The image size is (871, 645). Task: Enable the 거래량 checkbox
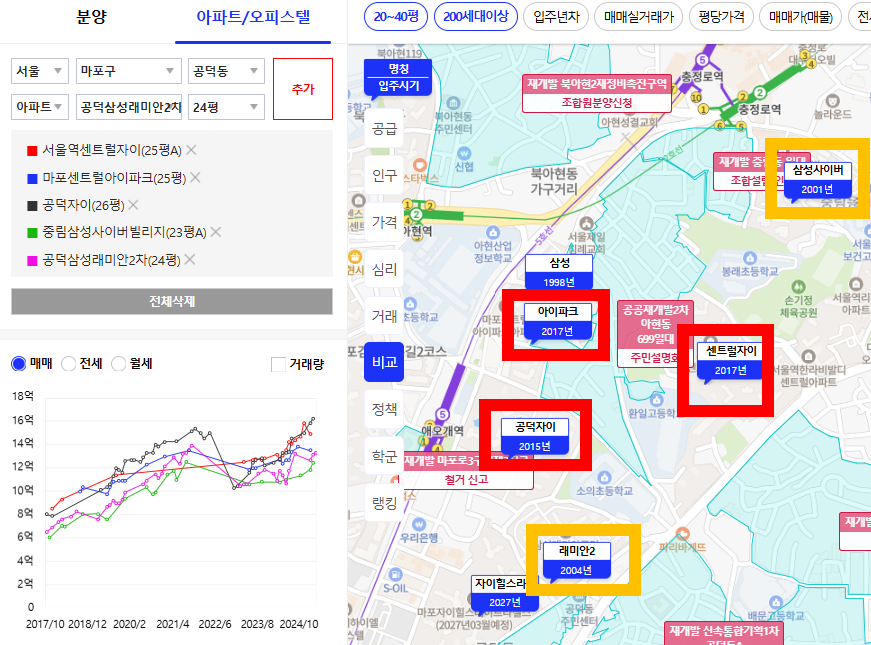(278, 364)
